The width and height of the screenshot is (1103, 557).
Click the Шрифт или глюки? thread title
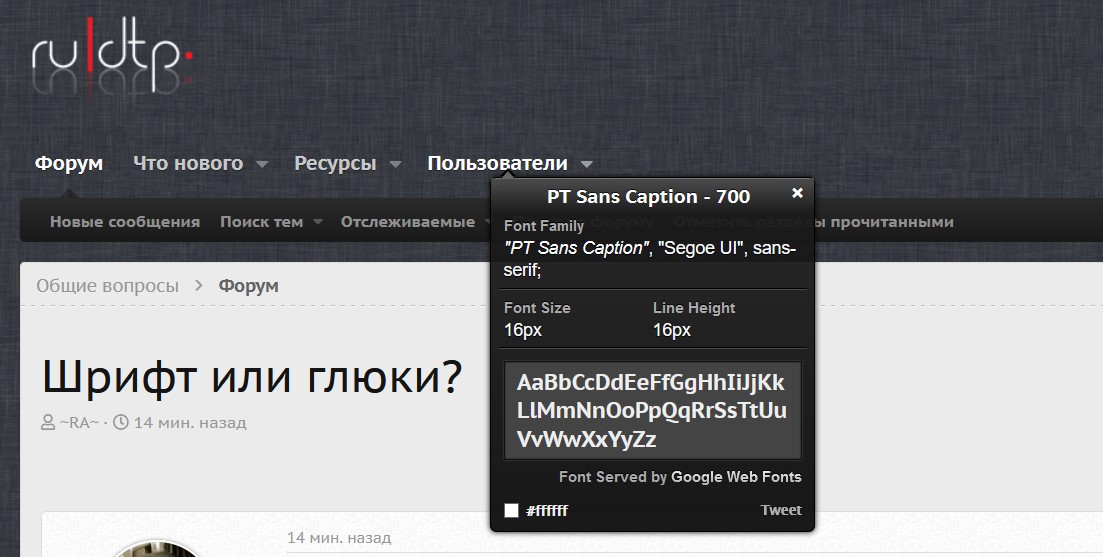coord(252,377)
